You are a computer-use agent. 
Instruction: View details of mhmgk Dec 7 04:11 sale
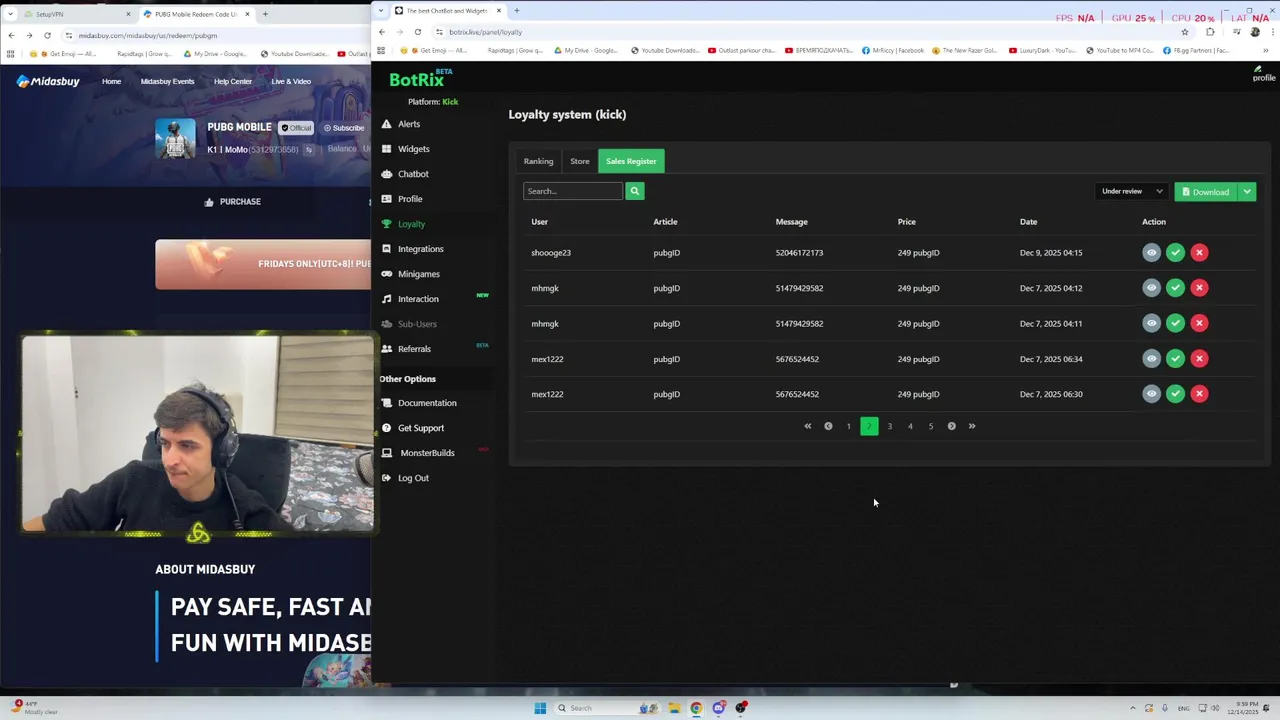pos(1151,323)
